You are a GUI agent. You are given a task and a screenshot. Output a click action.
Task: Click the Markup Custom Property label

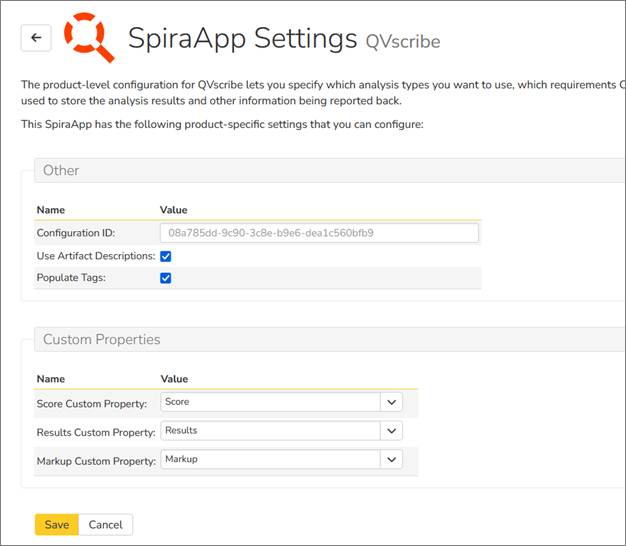coord(96,460)
